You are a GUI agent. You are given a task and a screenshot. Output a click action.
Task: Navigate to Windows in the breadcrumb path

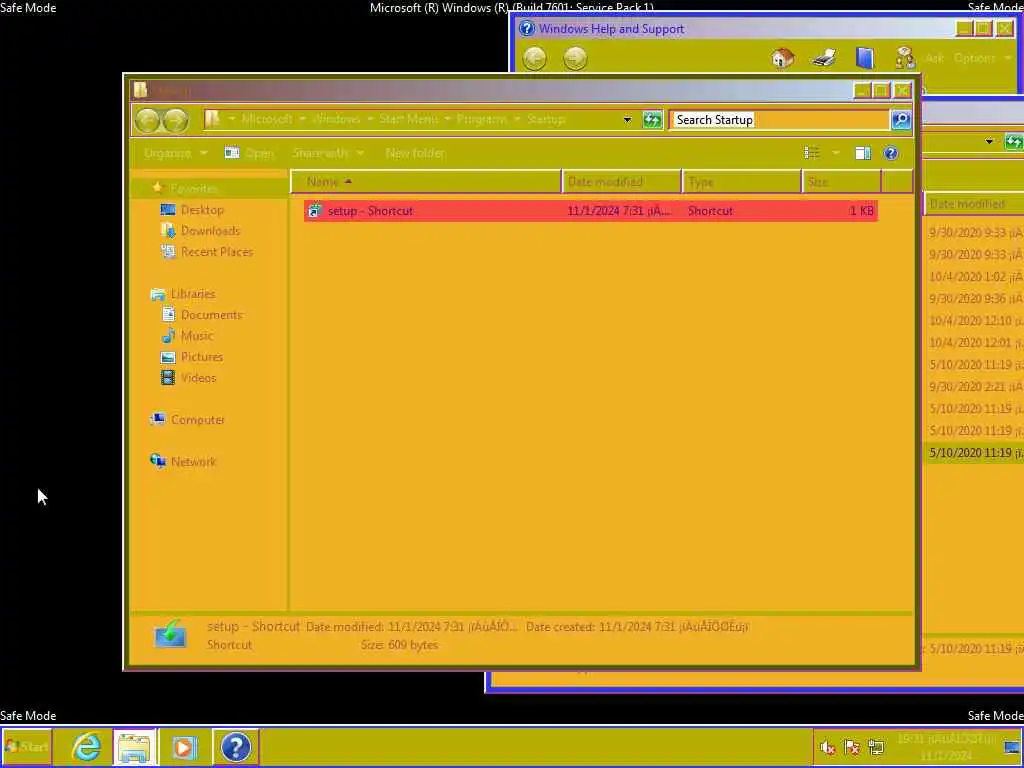click(x=336, y=119)
